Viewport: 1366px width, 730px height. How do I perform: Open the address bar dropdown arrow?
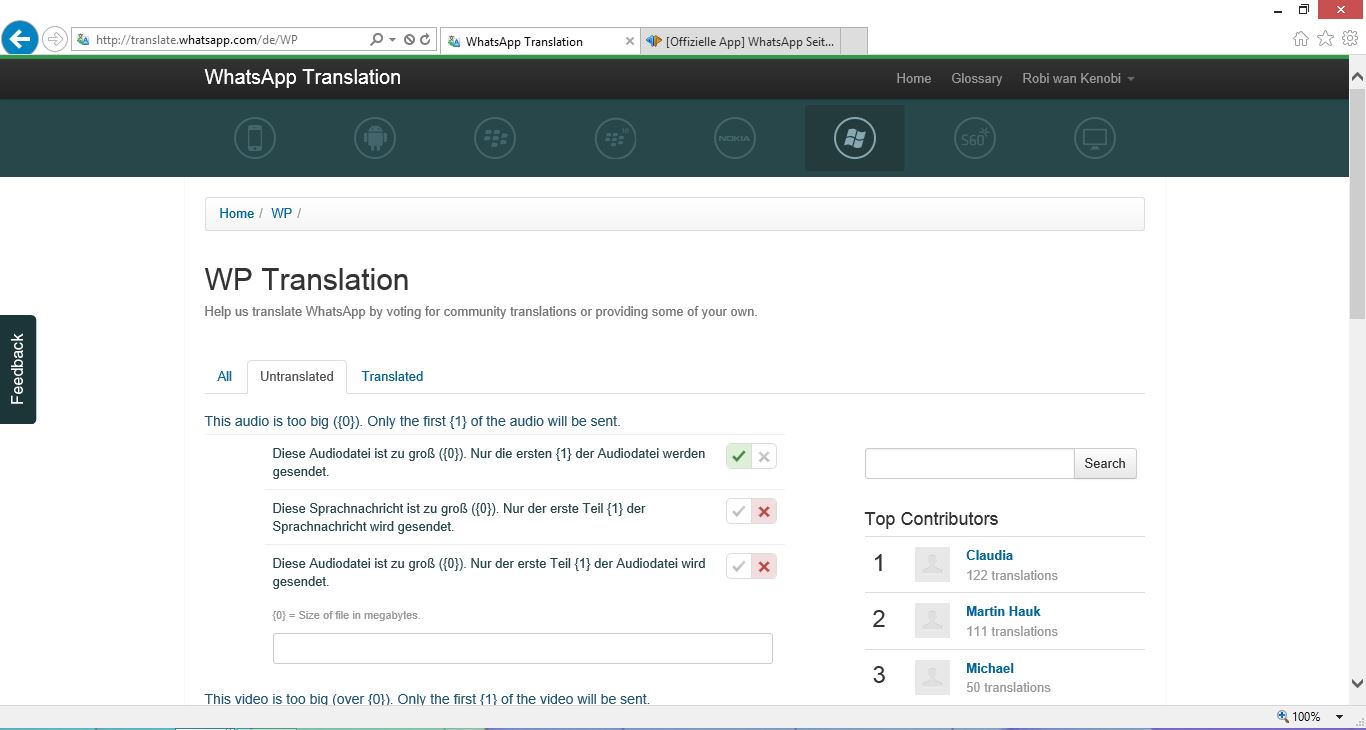392,40
